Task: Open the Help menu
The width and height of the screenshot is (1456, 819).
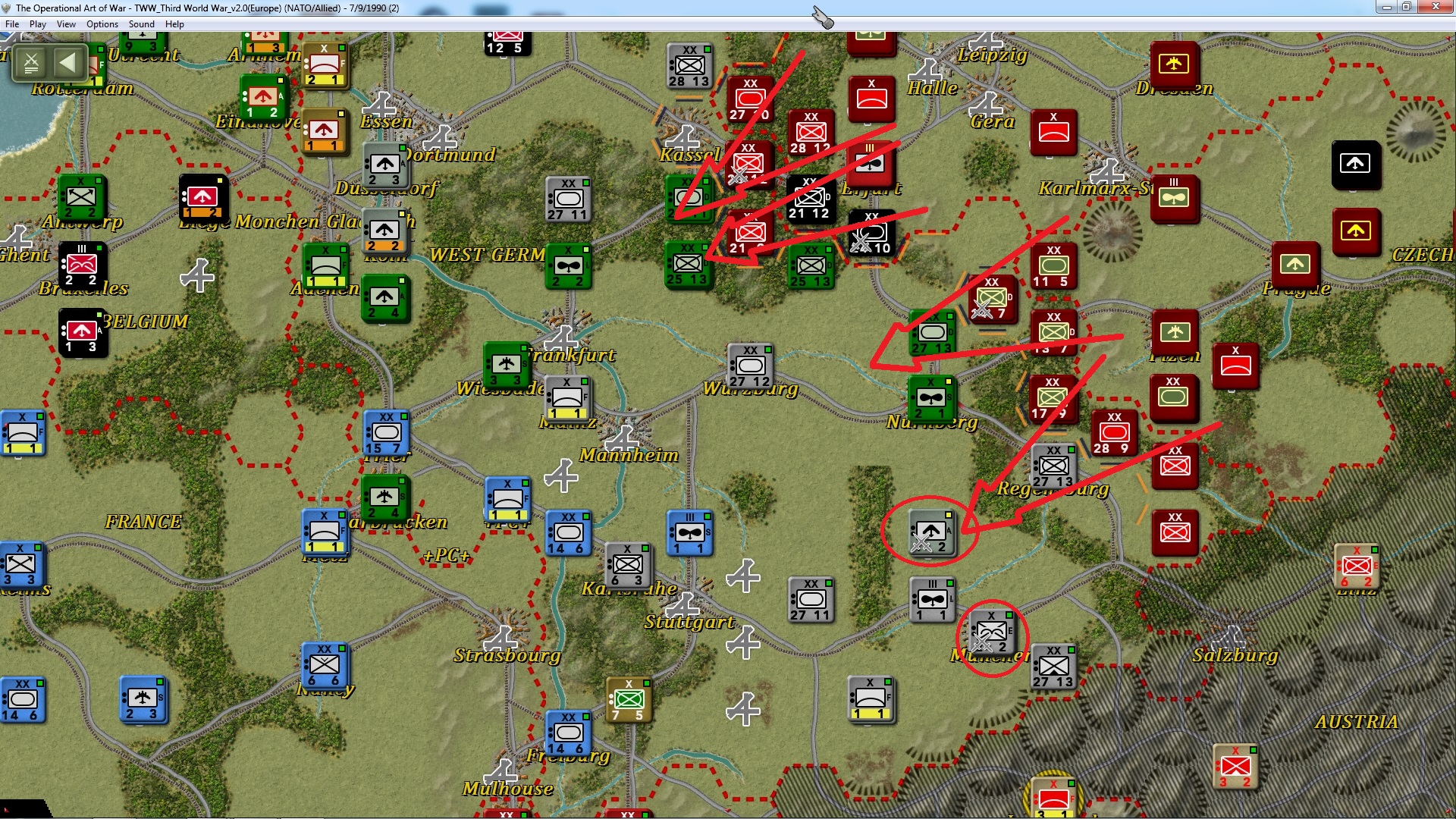Action: coord(174,24)
